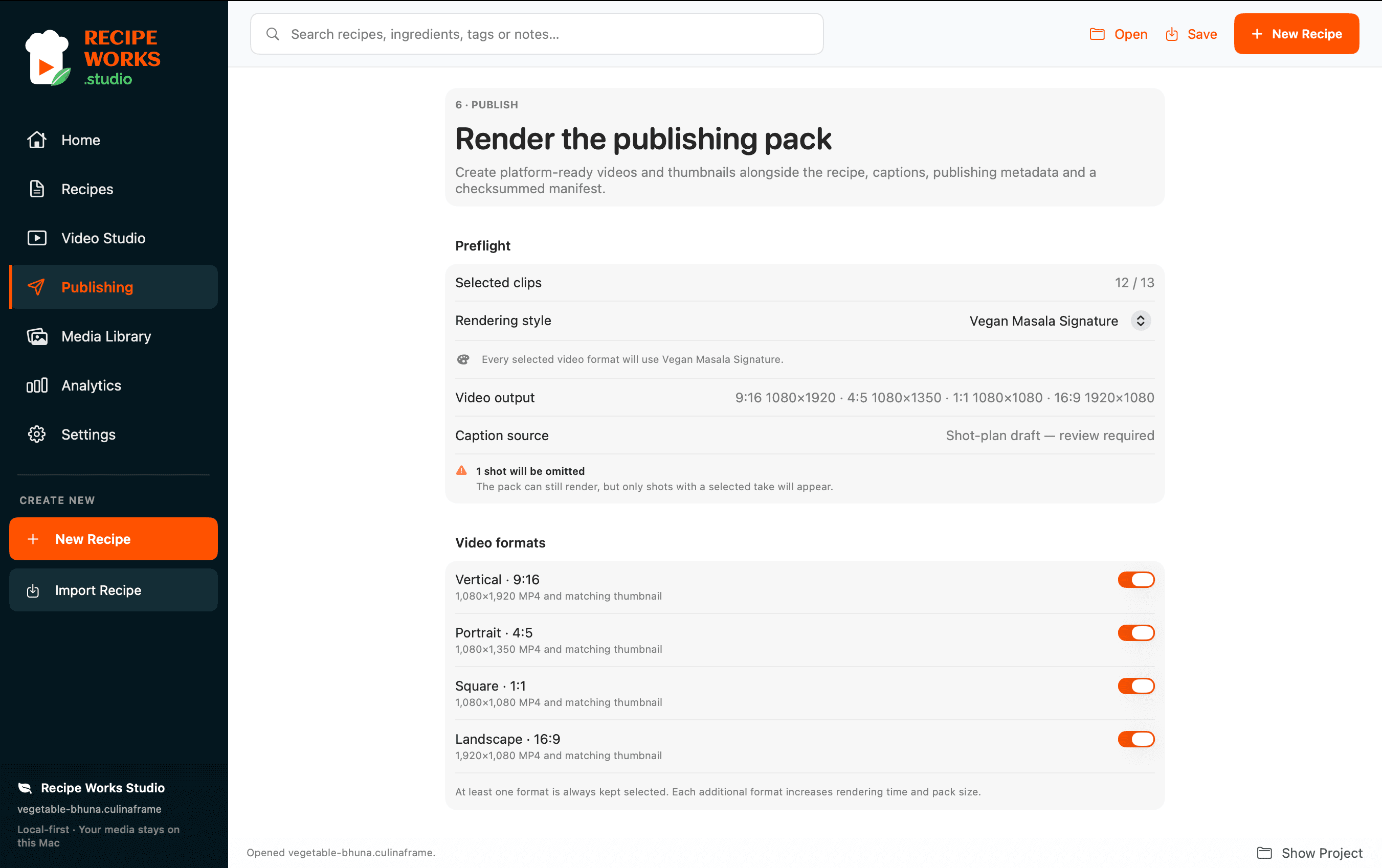The height and width of the screenshot is (868, 1382).
Task: Click the Home house icon
Action: pos(37,140)
